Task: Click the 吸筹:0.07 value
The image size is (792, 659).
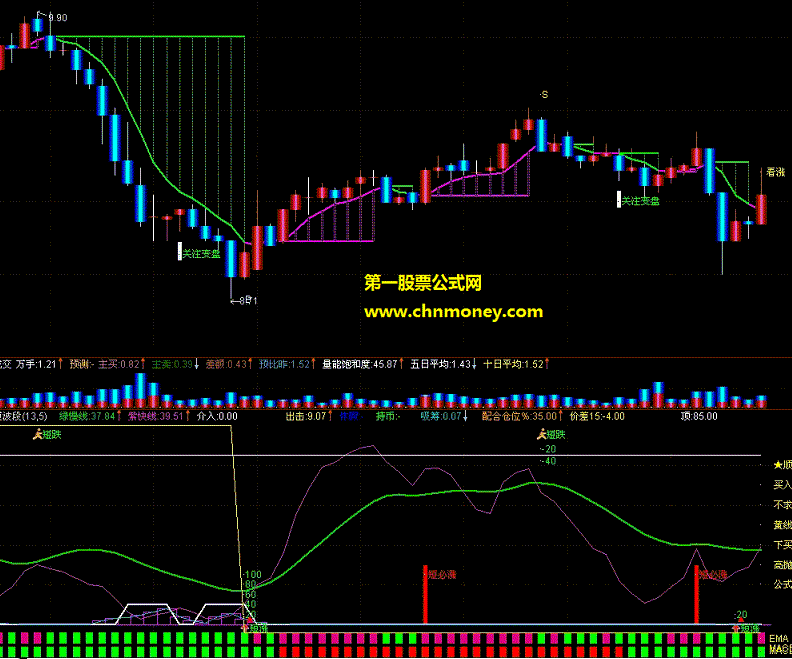Action: [441, 416]
